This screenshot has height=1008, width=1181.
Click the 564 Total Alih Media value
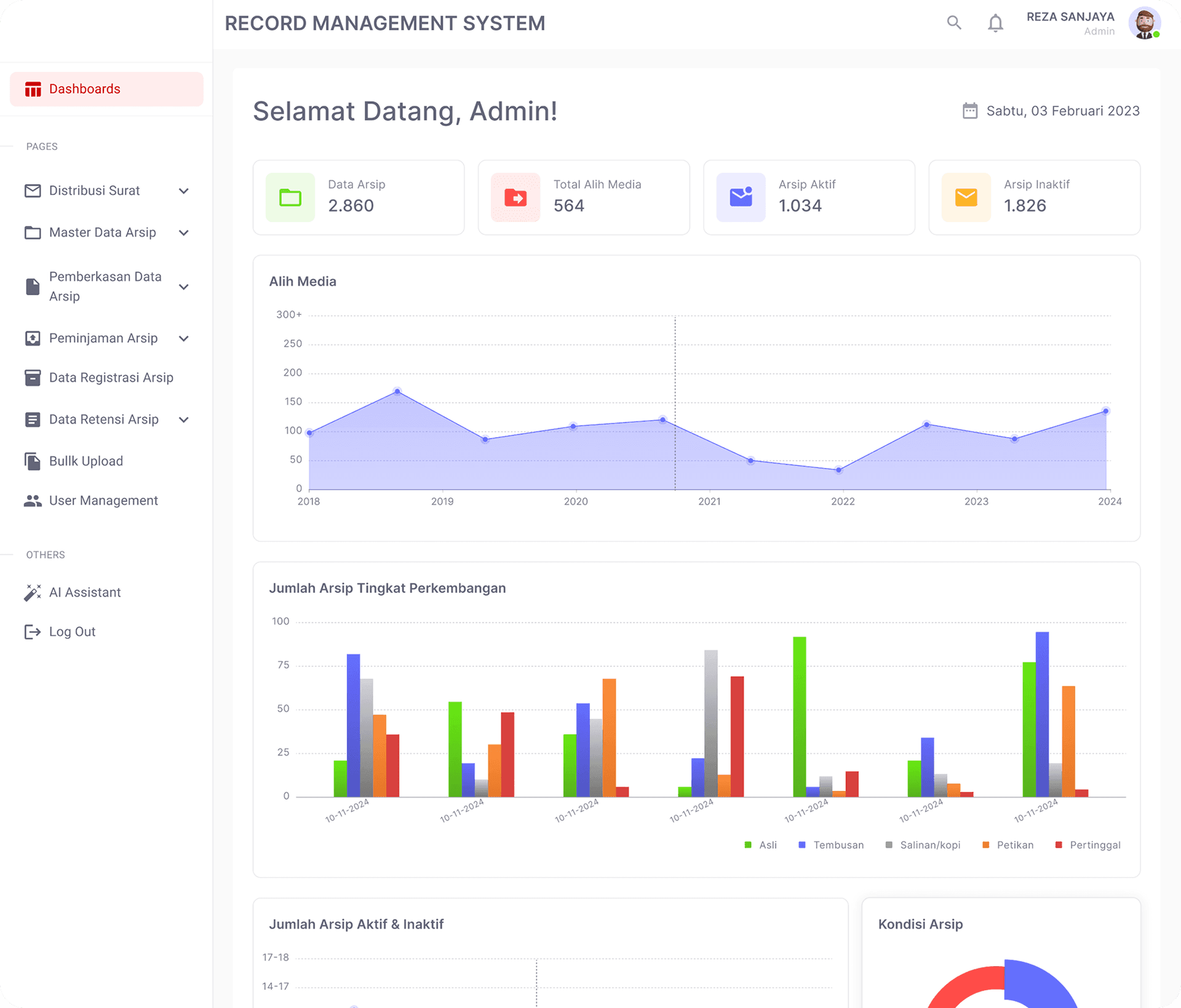click(x=569, y=206)
